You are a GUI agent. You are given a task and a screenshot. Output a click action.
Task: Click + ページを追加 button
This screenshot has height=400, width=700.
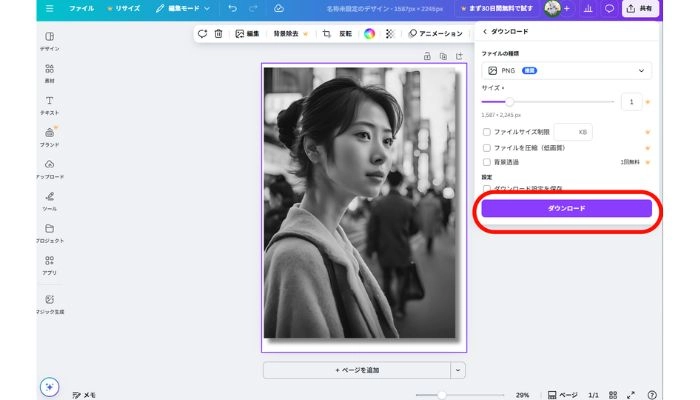[x=357, y=370]
